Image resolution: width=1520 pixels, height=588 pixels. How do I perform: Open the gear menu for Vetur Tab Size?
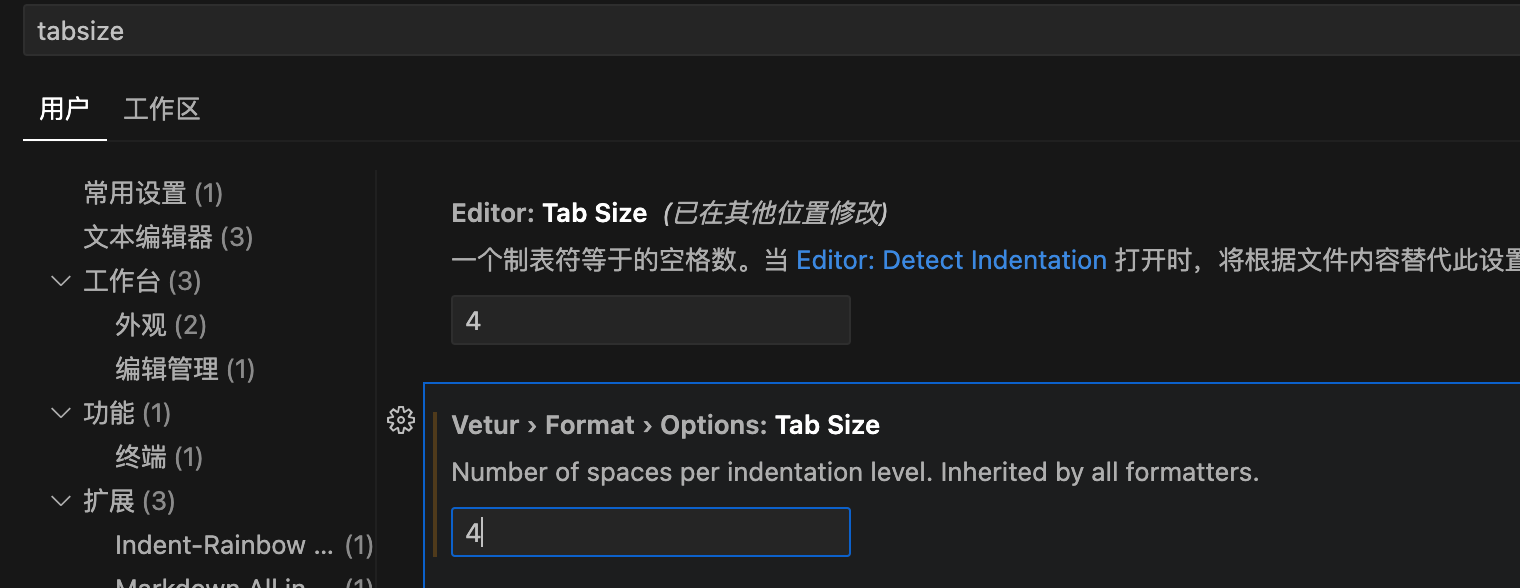click(x=400, y=421)
